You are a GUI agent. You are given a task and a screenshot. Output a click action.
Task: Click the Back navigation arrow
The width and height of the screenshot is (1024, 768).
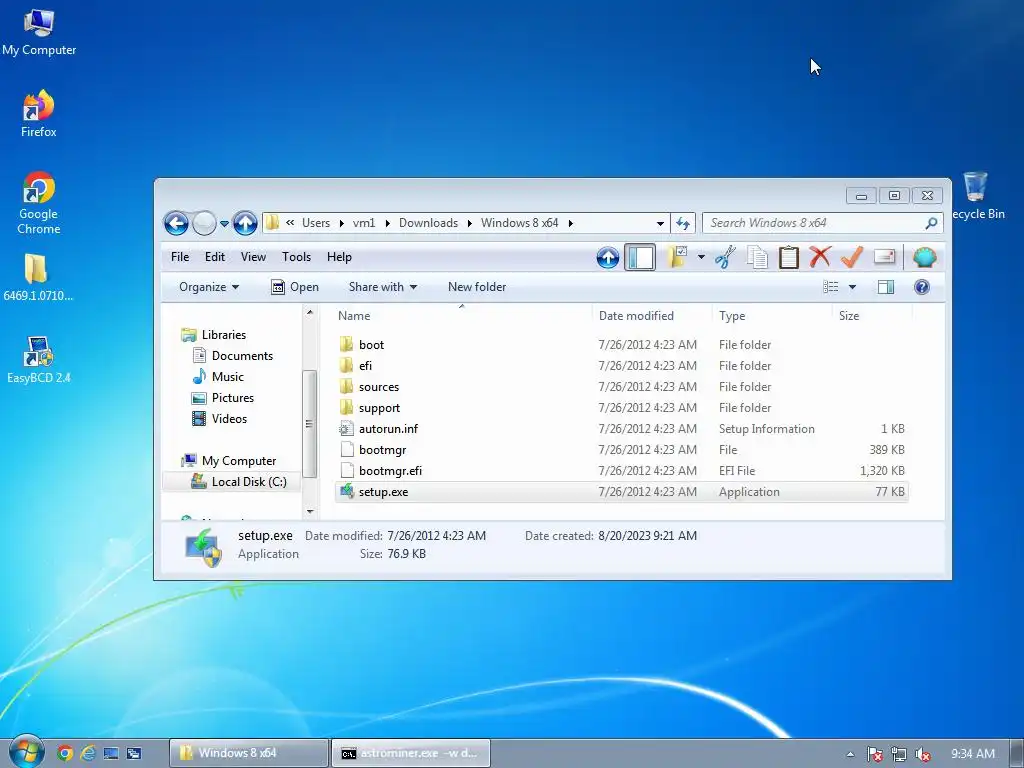pyautogui.click(x=176, y=223)
